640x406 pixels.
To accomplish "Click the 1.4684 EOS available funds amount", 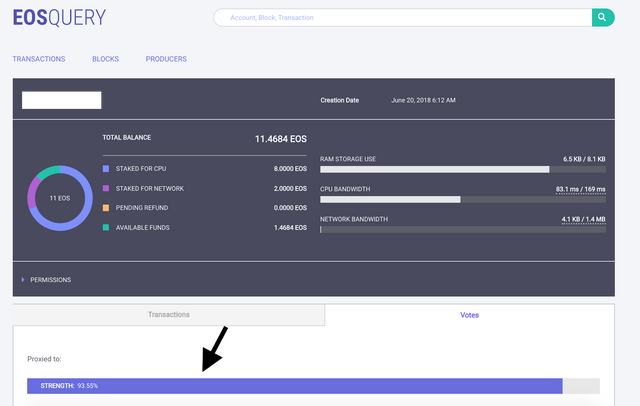I will [290, 228].
